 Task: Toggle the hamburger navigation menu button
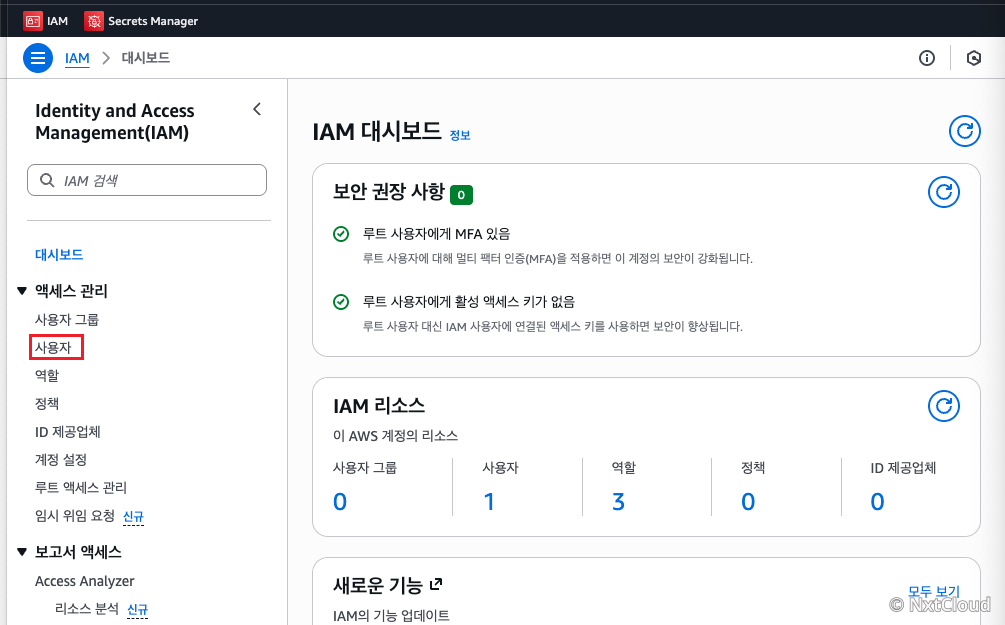pyautogui.click(x=38, y=58)
